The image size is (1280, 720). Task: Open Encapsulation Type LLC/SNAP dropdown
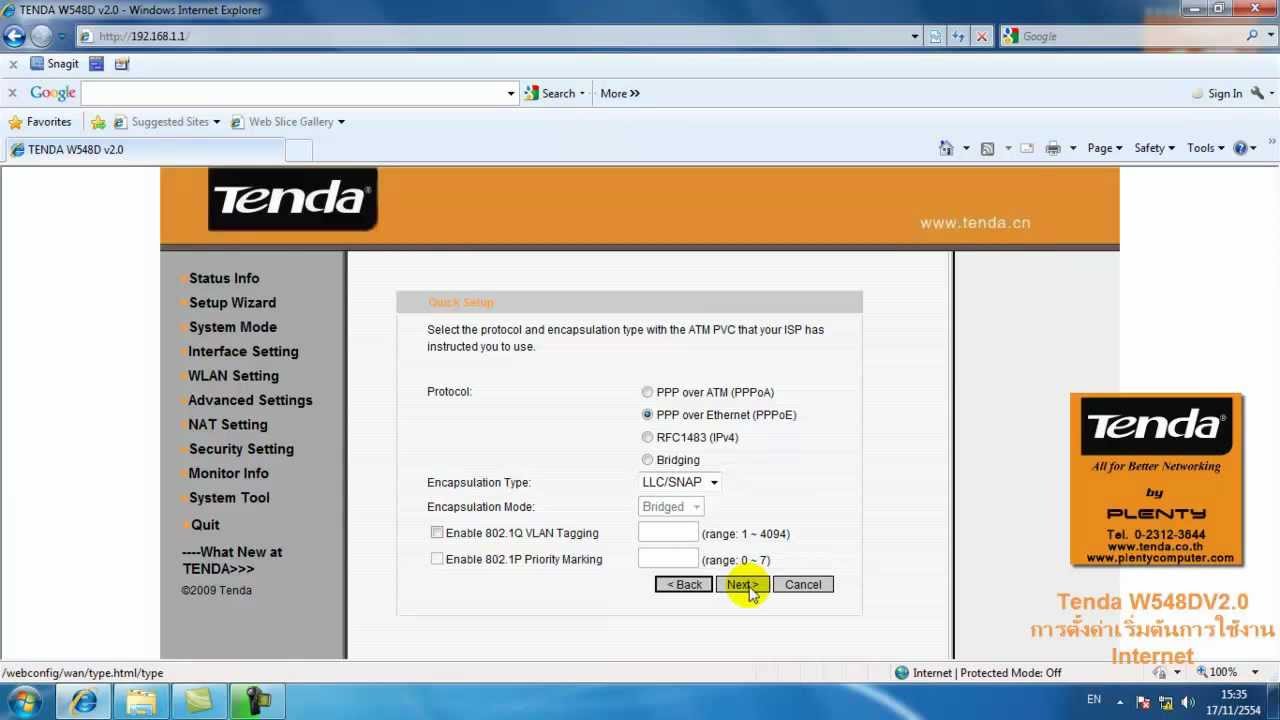click(x=680, y=482)
